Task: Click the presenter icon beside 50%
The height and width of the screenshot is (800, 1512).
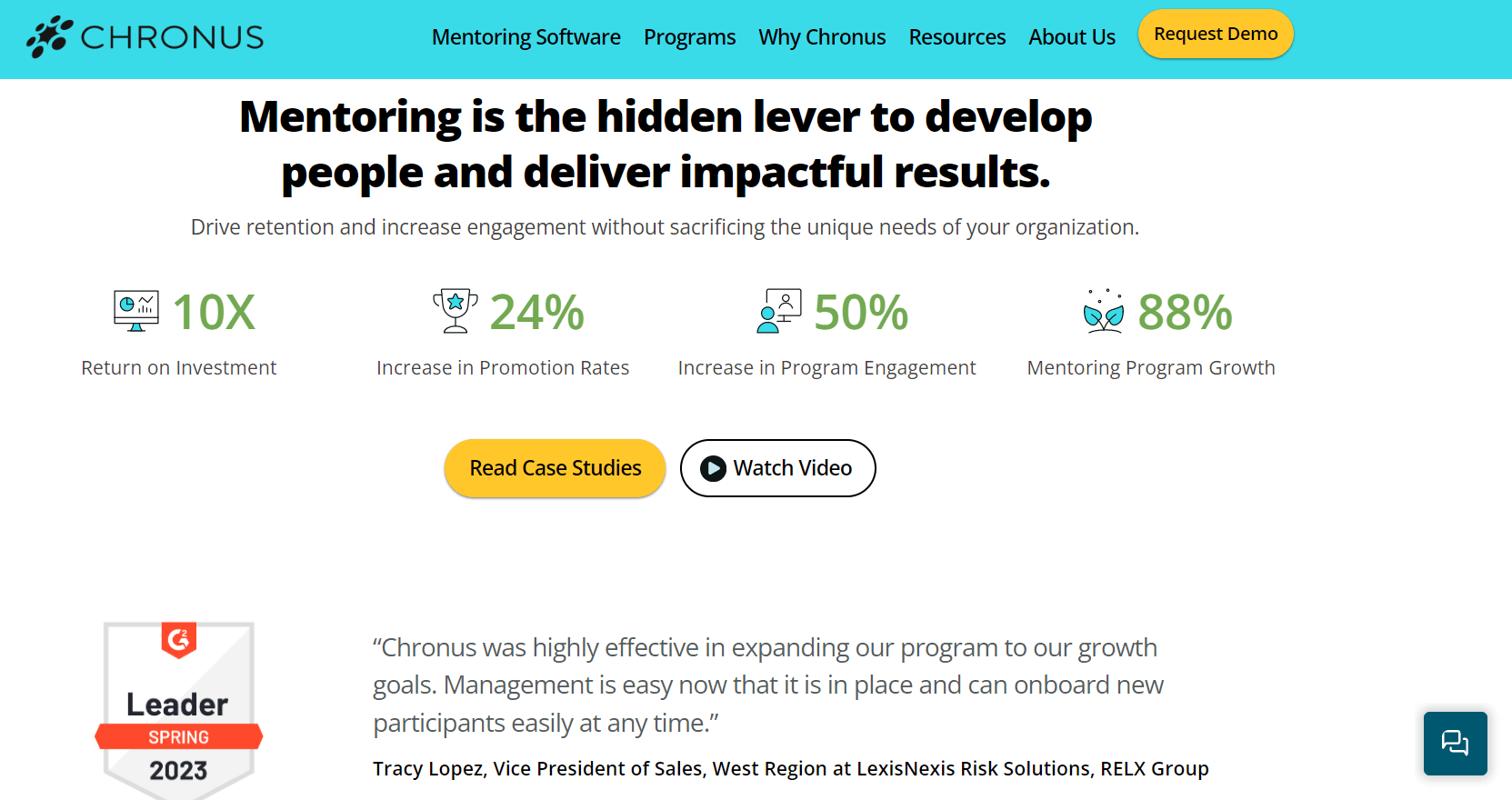Action: click(779, 311)
